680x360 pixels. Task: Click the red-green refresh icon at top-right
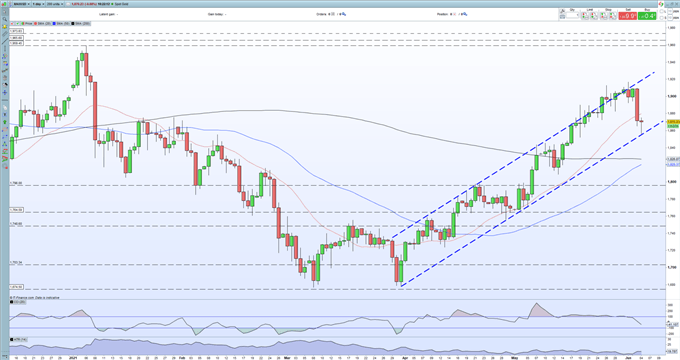(x=661, y=4)
